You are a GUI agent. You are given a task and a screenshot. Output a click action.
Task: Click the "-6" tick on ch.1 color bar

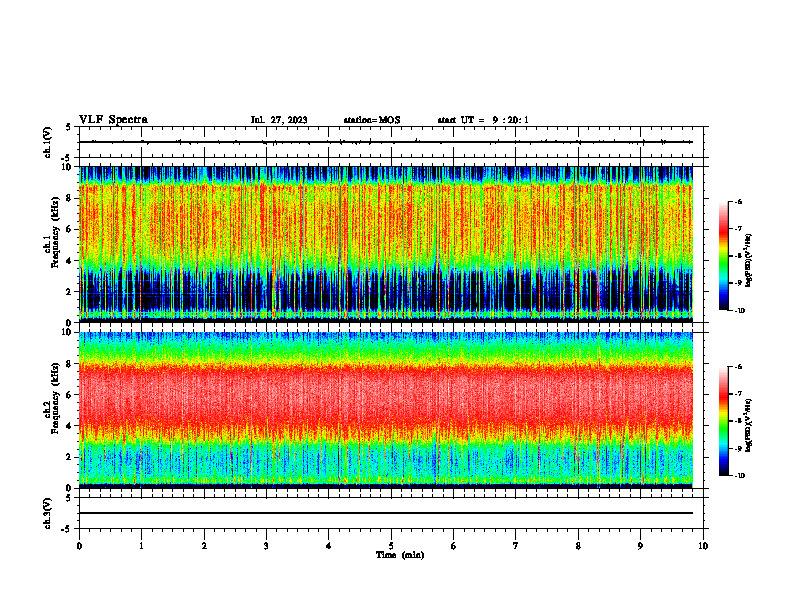(739, 201)
